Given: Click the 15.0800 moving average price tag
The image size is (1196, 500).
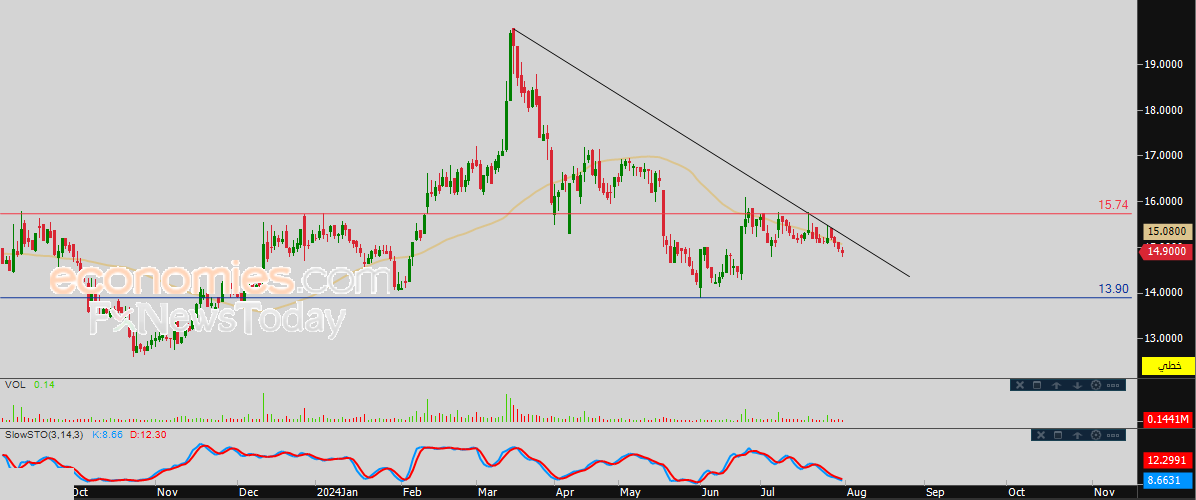Looking at the screenshot, I should [1168, 231].
